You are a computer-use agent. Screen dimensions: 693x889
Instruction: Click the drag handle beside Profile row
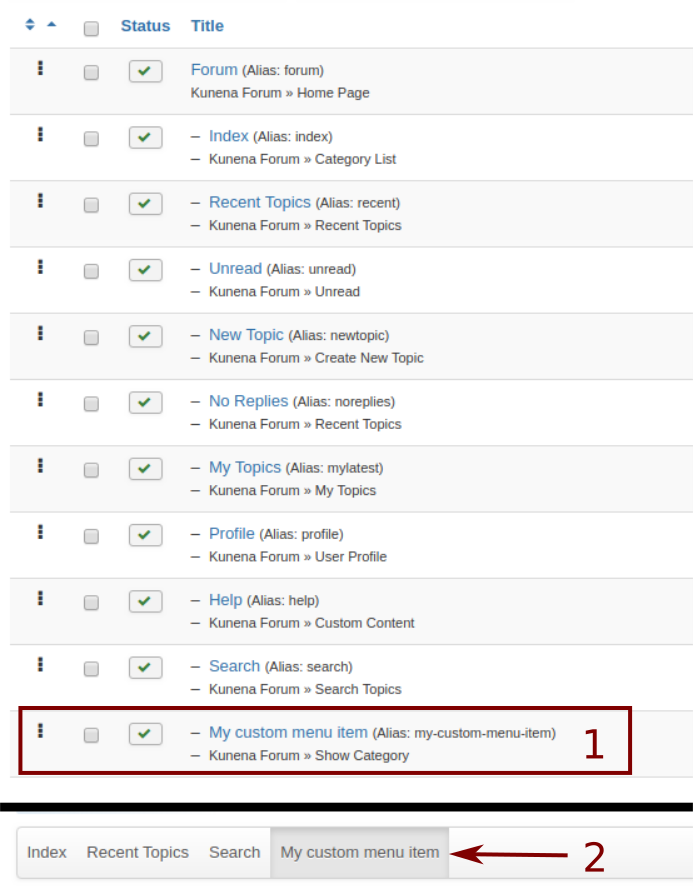pyautogui.click(x=40, y=532)
